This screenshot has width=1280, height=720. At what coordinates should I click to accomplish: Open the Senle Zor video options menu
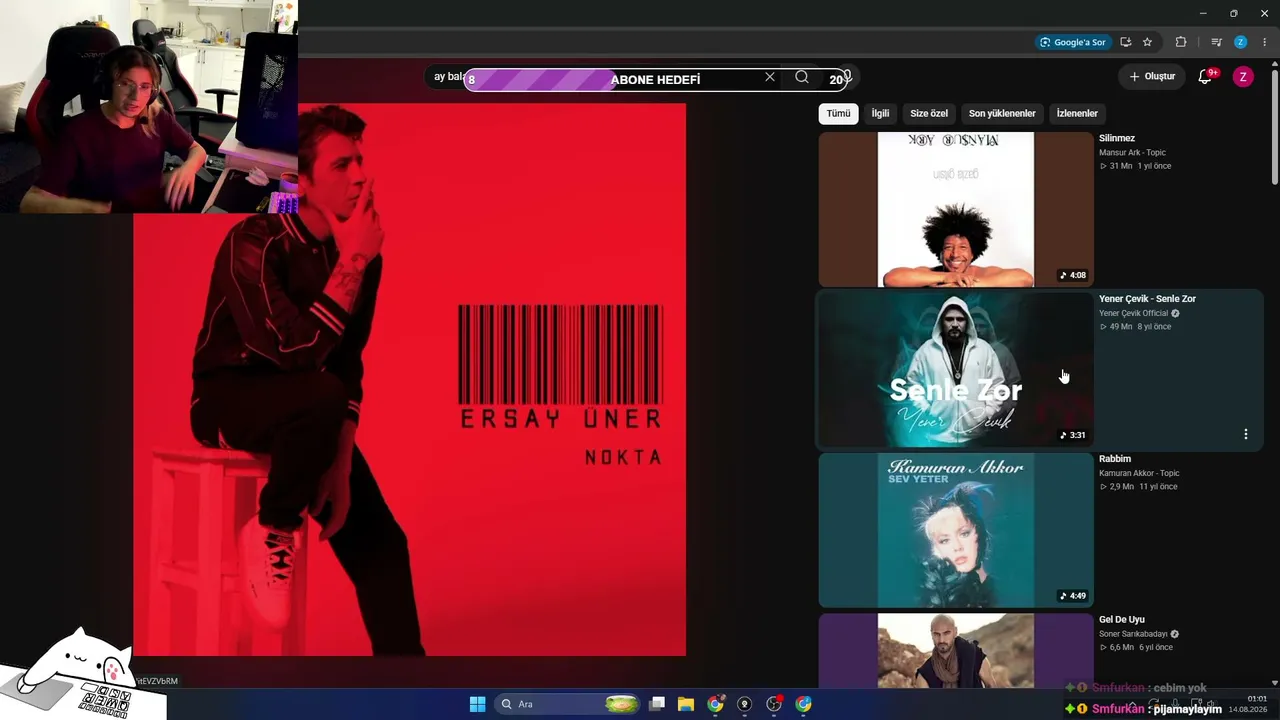(x=1246, y=434)
